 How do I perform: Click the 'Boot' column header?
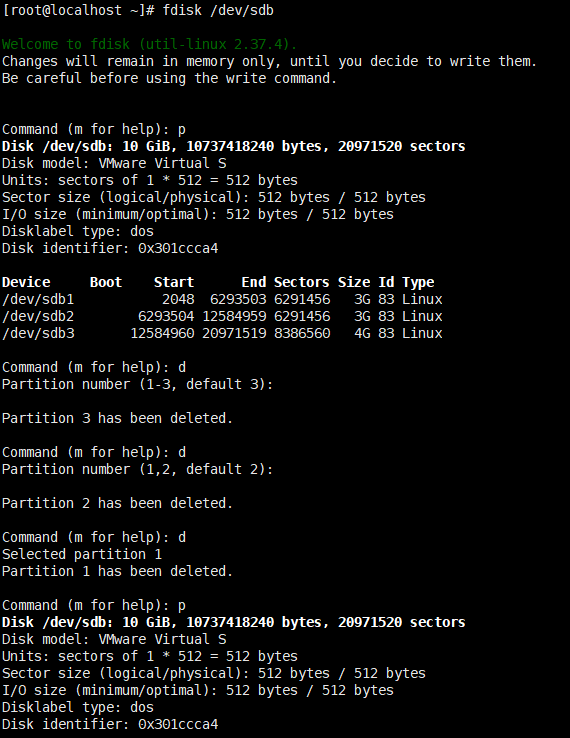point(106,282)
